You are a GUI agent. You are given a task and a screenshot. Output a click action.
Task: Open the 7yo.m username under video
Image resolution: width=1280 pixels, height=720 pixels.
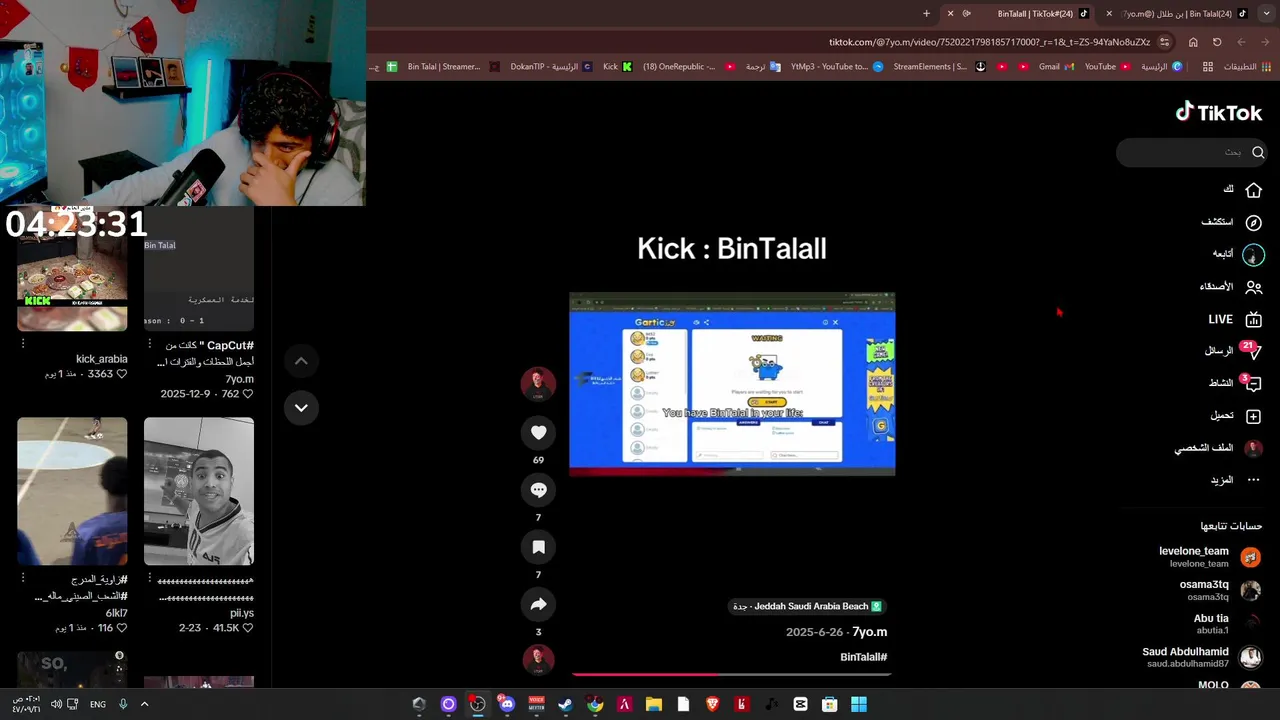[x=869, y=632]
